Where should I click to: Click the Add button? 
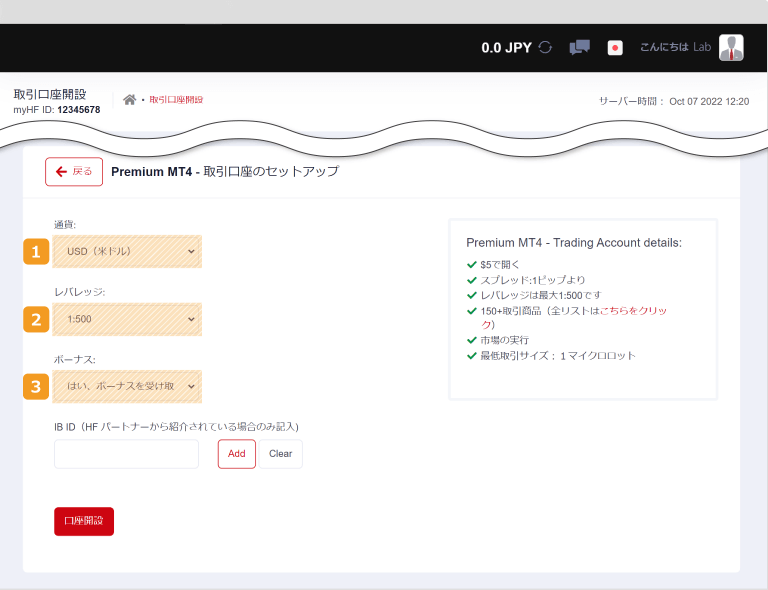pos(237,454)
